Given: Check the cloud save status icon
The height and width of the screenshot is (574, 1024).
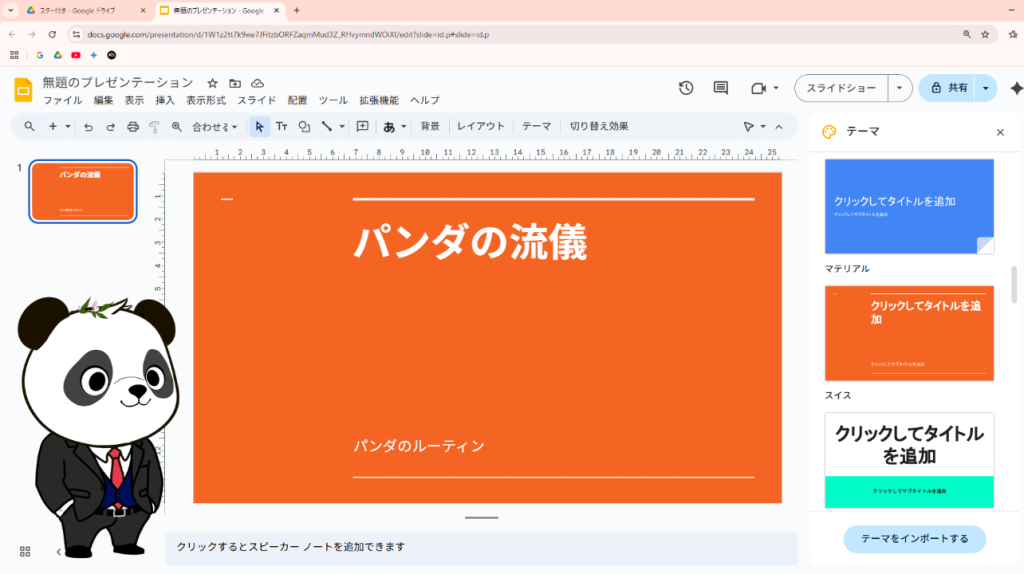Looking at the screenshot, I should tap(257, 83).
